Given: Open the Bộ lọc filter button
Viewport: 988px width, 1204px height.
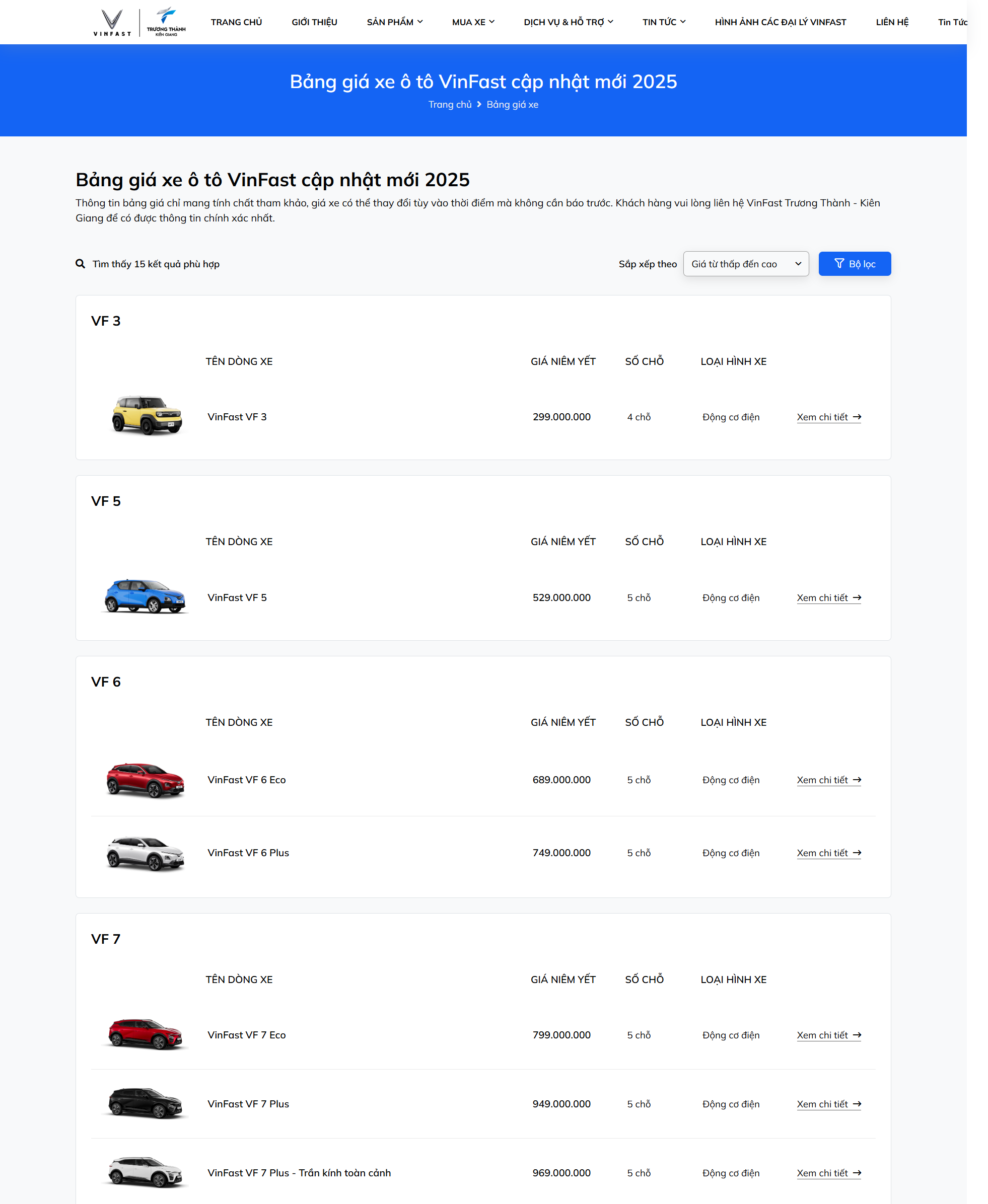Looking at the screenshot, I should tap(854, 264).
